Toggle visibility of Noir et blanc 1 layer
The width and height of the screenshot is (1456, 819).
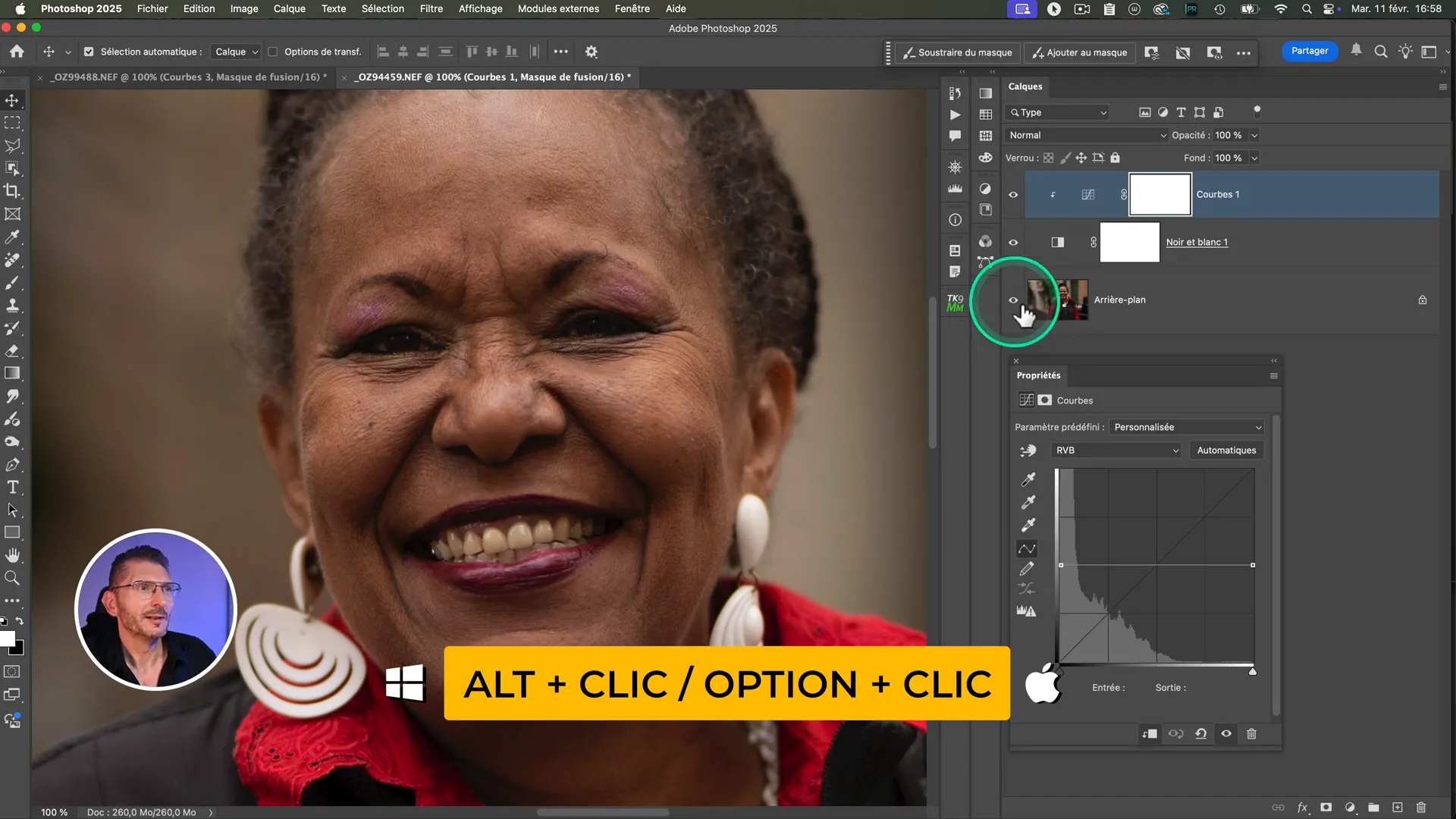1013,243
